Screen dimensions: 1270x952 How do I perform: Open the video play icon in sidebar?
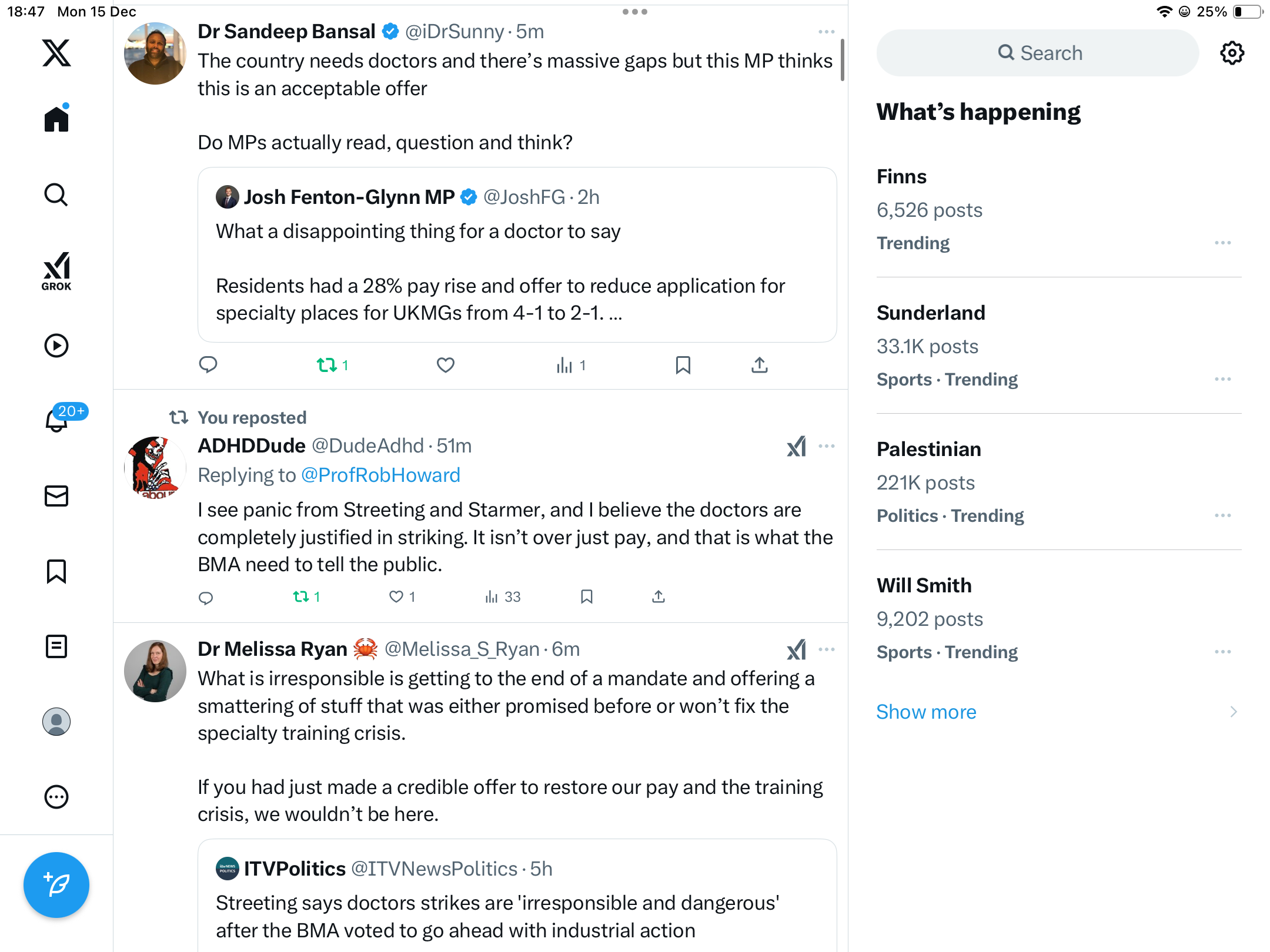click(56, 346)
